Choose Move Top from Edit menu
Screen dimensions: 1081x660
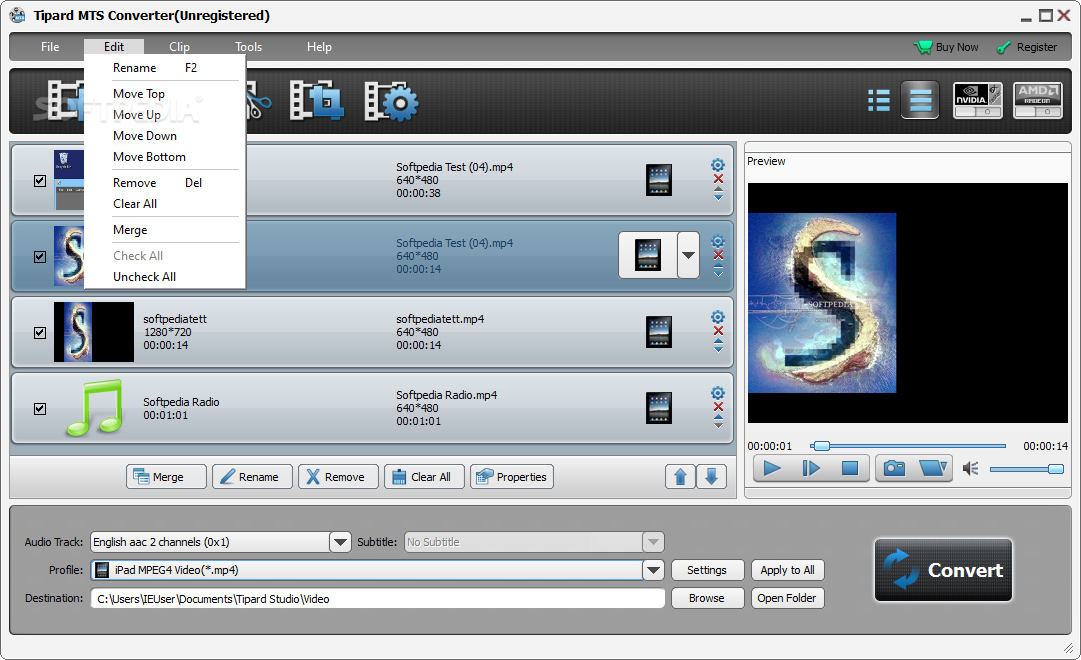click(165, 94)
